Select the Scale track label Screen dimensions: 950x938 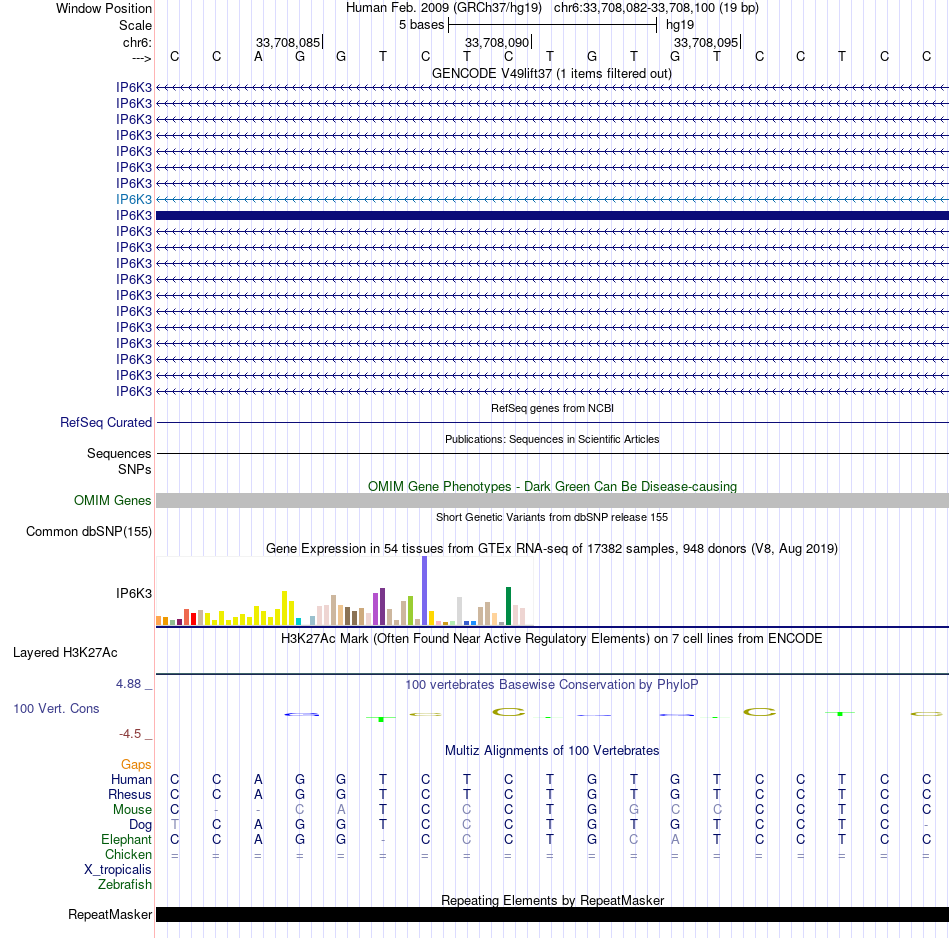click(x=135, y=25)
